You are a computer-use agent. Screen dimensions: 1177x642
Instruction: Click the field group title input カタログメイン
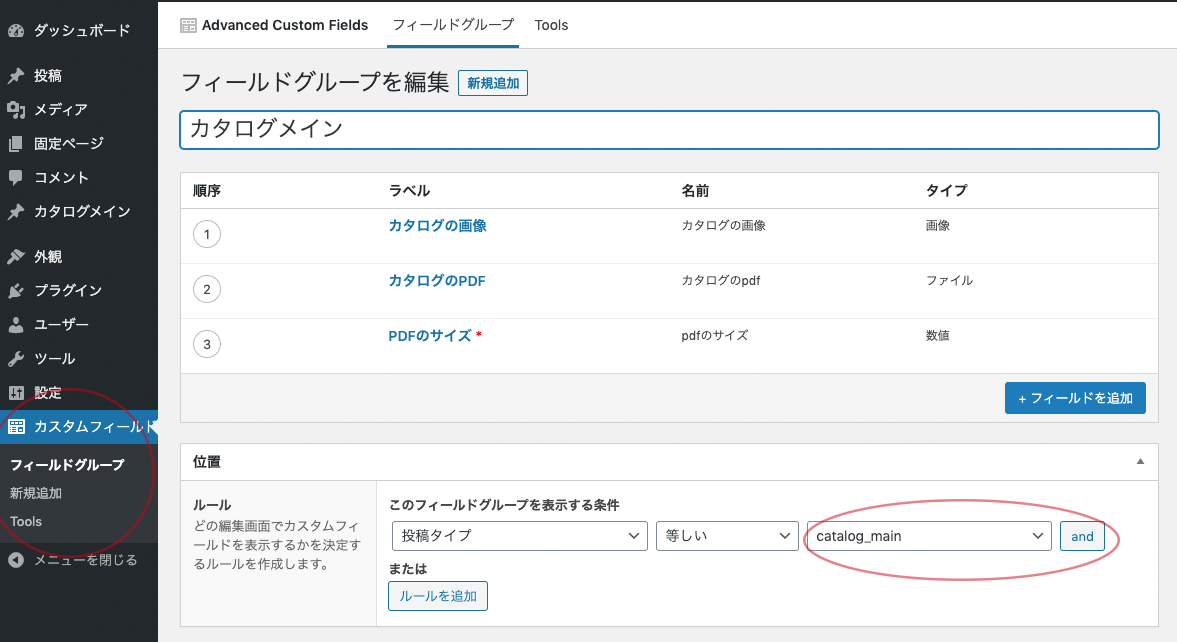pyautogui.click(x=670, y=130)
